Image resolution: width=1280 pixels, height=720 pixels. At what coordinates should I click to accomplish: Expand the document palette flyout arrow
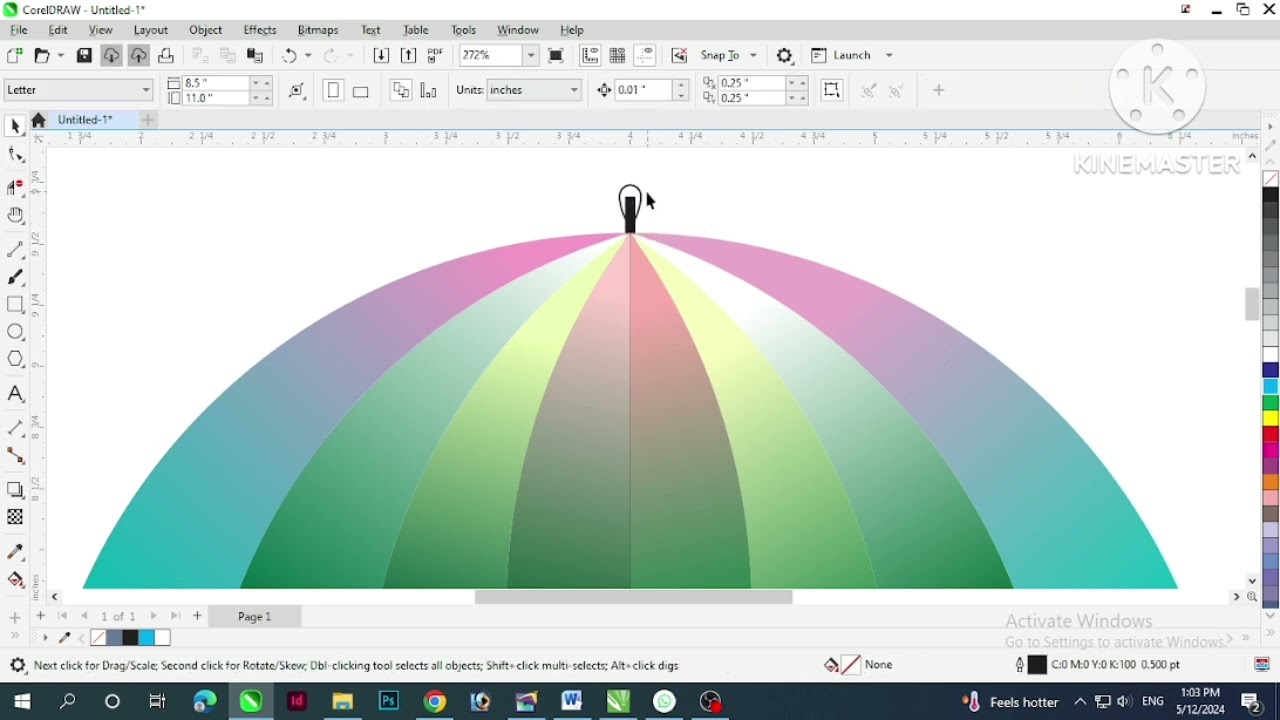coord(44,638)
